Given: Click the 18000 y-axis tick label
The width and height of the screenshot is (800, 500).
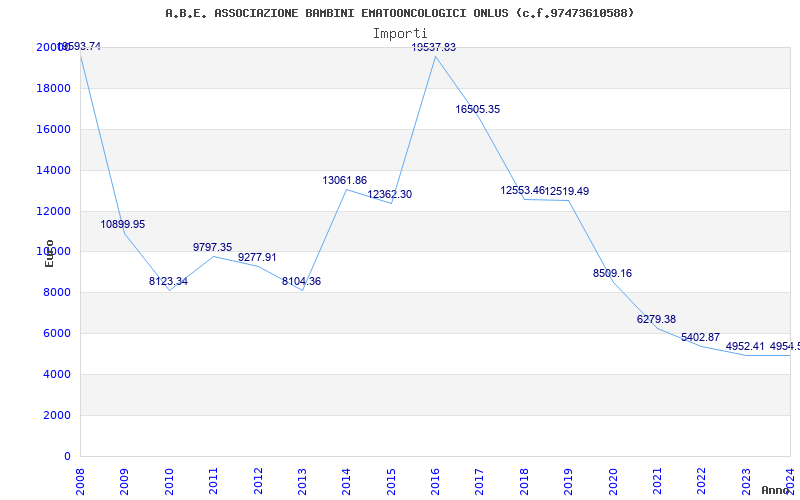Looking at the screenshot, I should point(53,88).
